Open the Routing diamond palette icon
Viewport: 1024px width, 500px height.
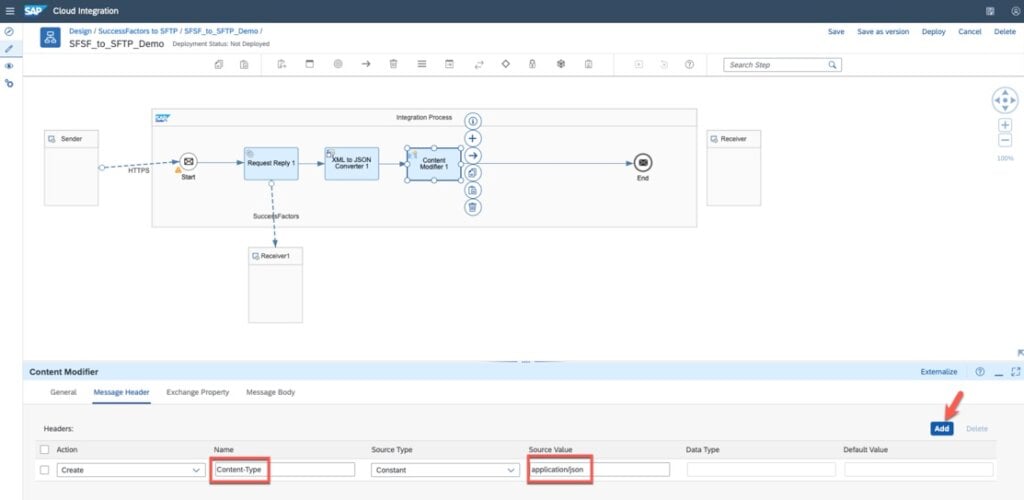(505, 65)
